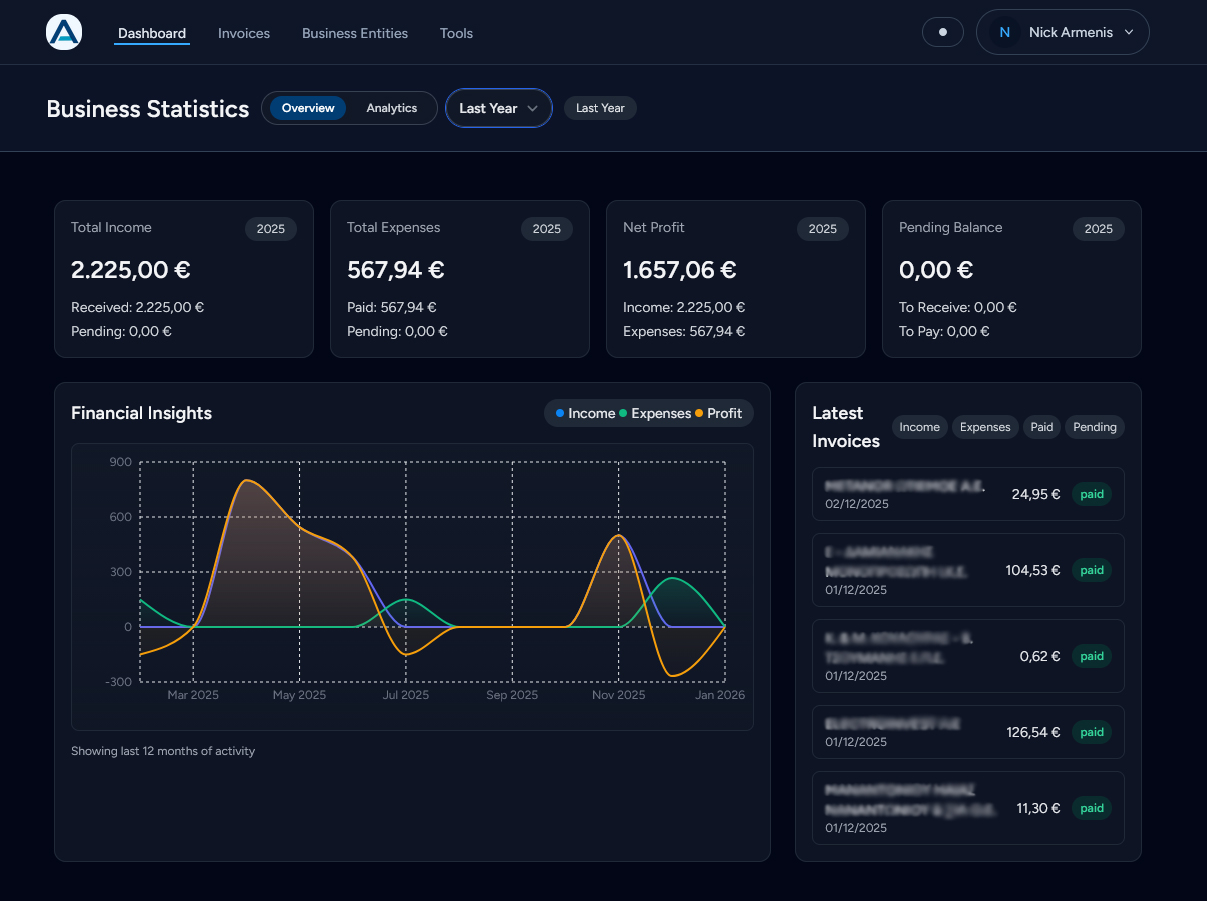Enable the Pending filter in Latest Invoices
The width and height of the screenshot is (1207, 901).
1094,427
